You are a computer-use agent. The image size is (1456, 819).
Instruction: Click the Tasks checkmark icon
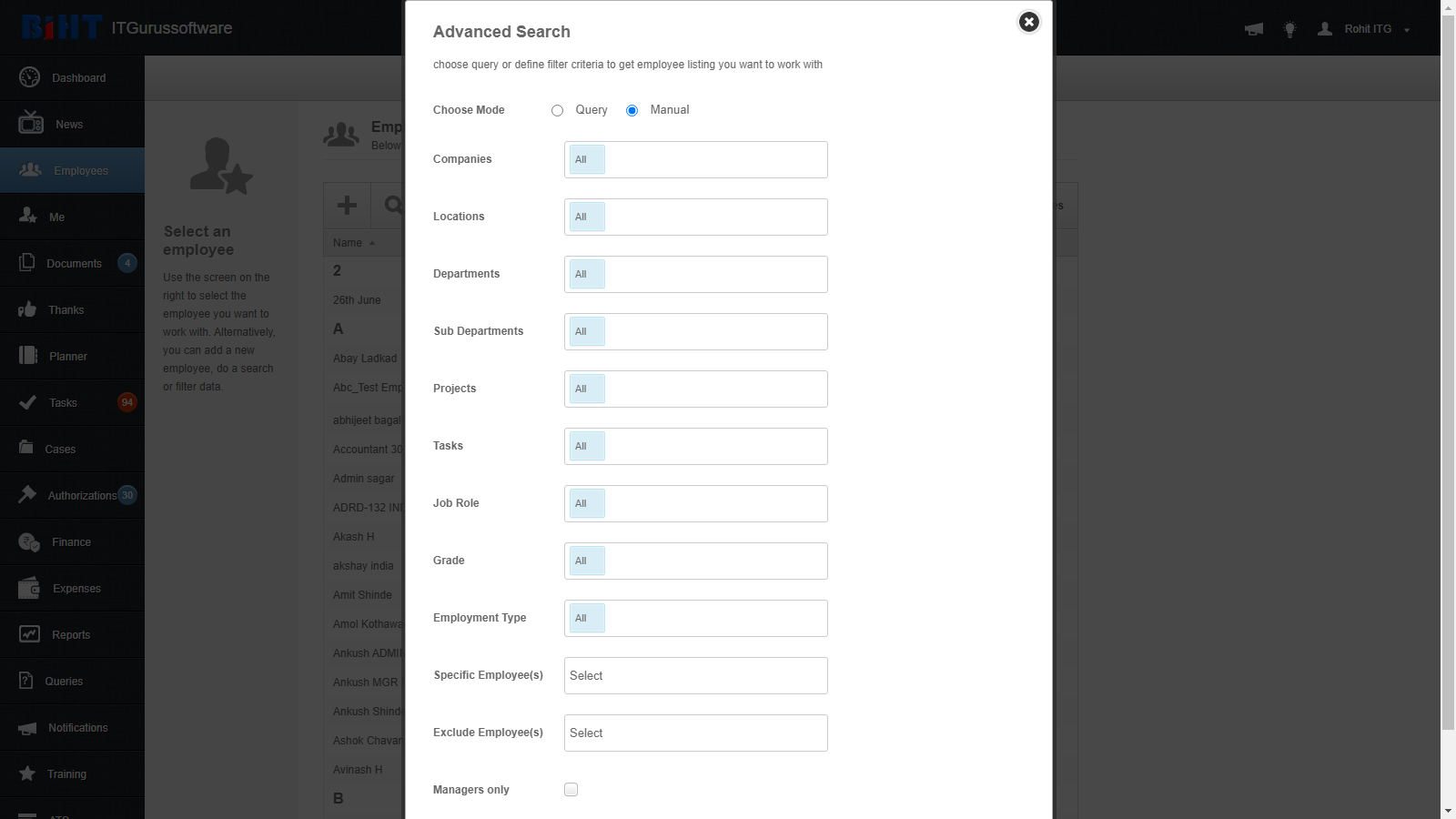(28, 402)
